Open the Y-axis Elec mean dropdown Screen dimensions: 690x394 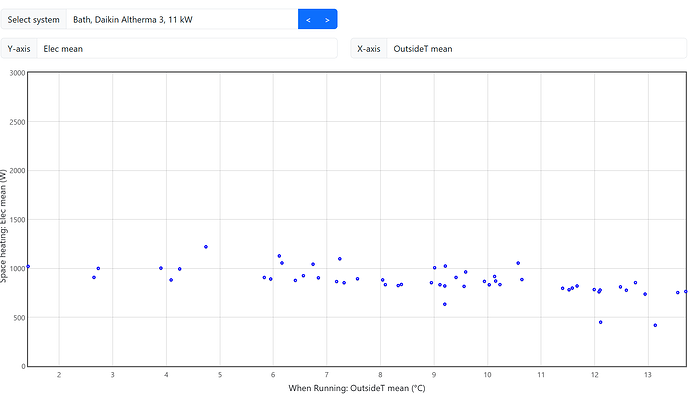point(187,48)
